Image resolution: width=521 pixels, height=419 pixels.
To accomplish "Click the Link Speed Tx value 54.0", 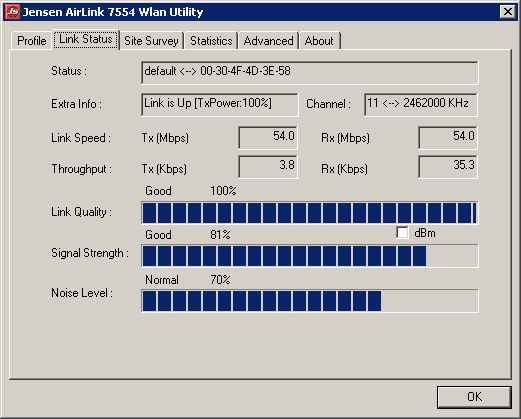I will [x=268, y=137].
